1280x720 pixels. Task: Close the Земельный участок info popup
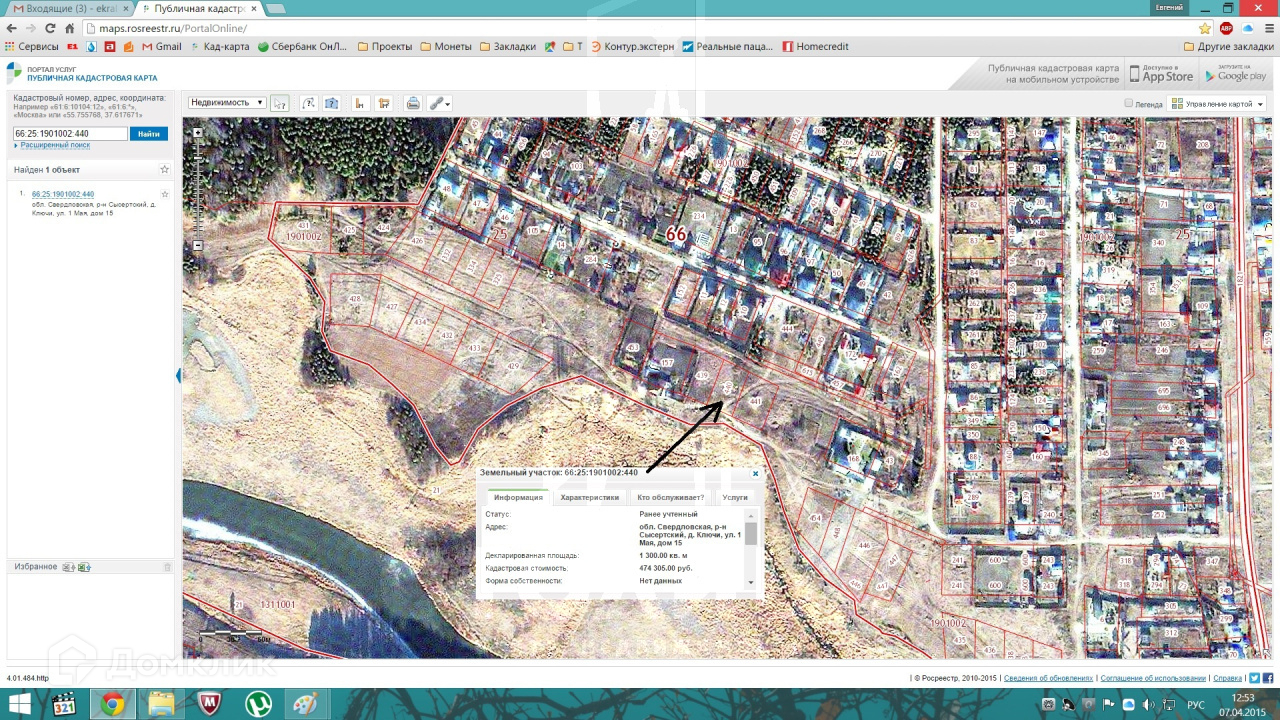click(755, 473)
